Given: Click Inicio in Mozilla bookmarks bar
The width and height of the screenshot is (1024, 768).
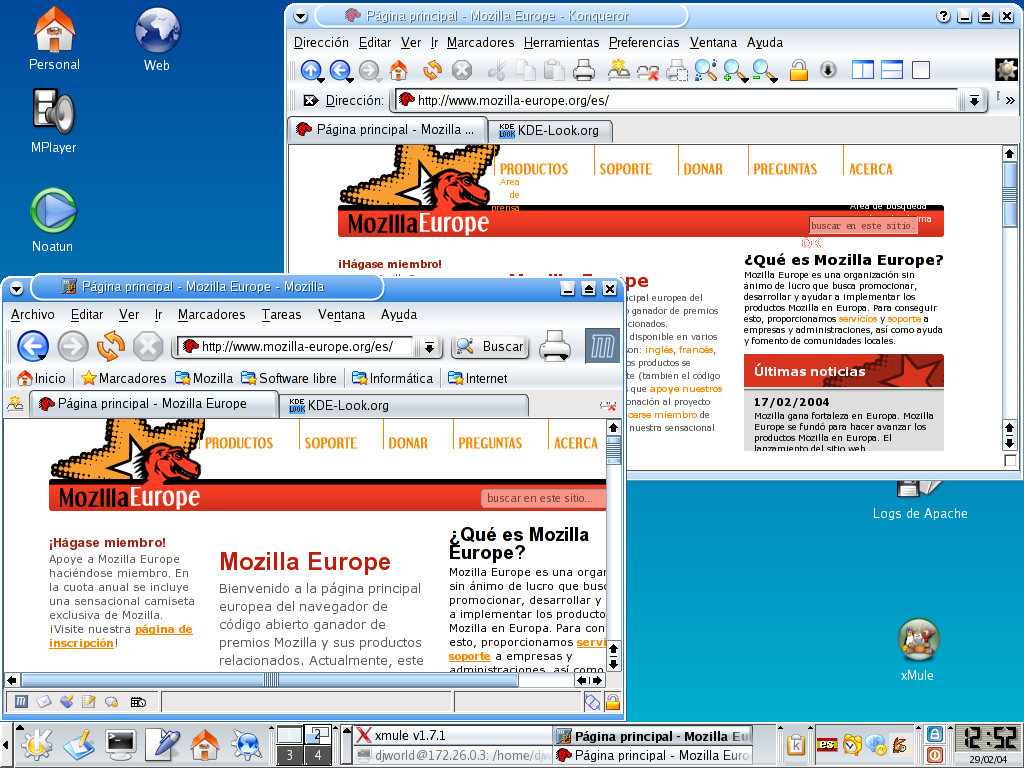Looking at the screenshot, I should point(41,378).
